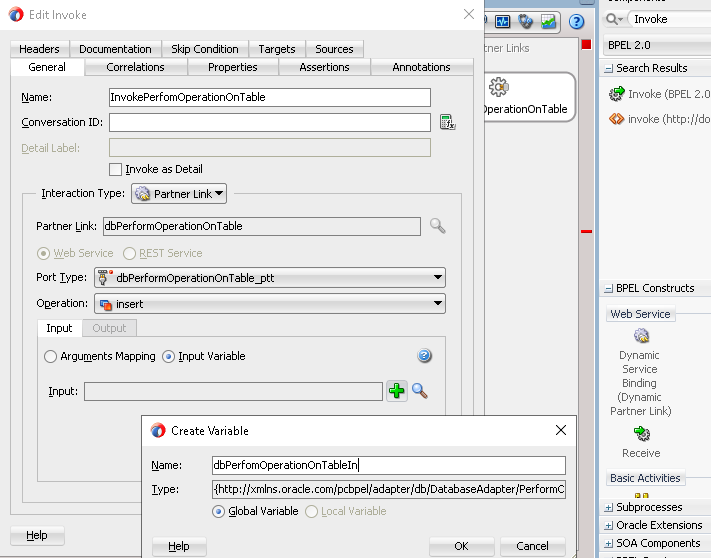Switch to the Targets tab

(277, 49)
